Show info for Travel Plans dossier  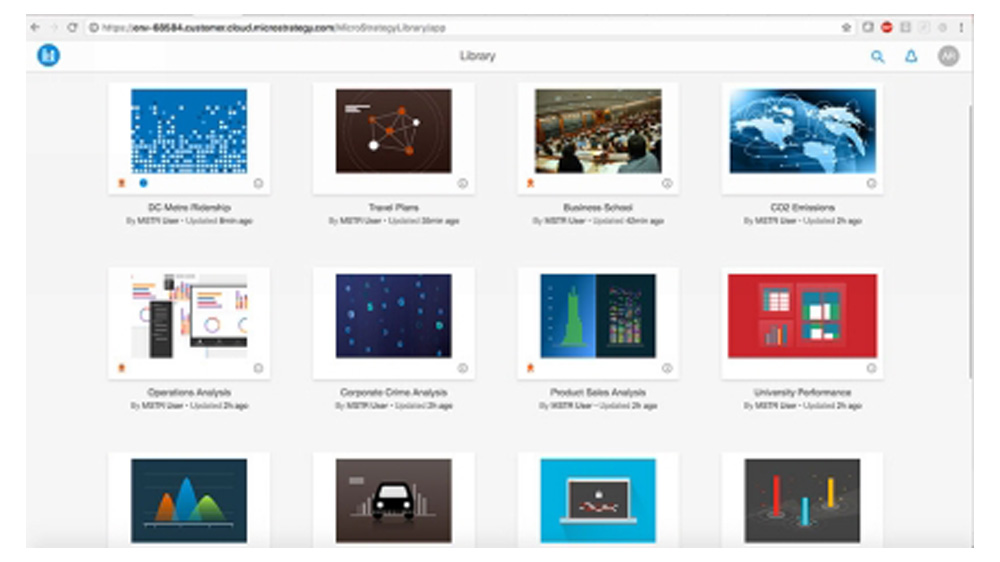coord(462,184)
